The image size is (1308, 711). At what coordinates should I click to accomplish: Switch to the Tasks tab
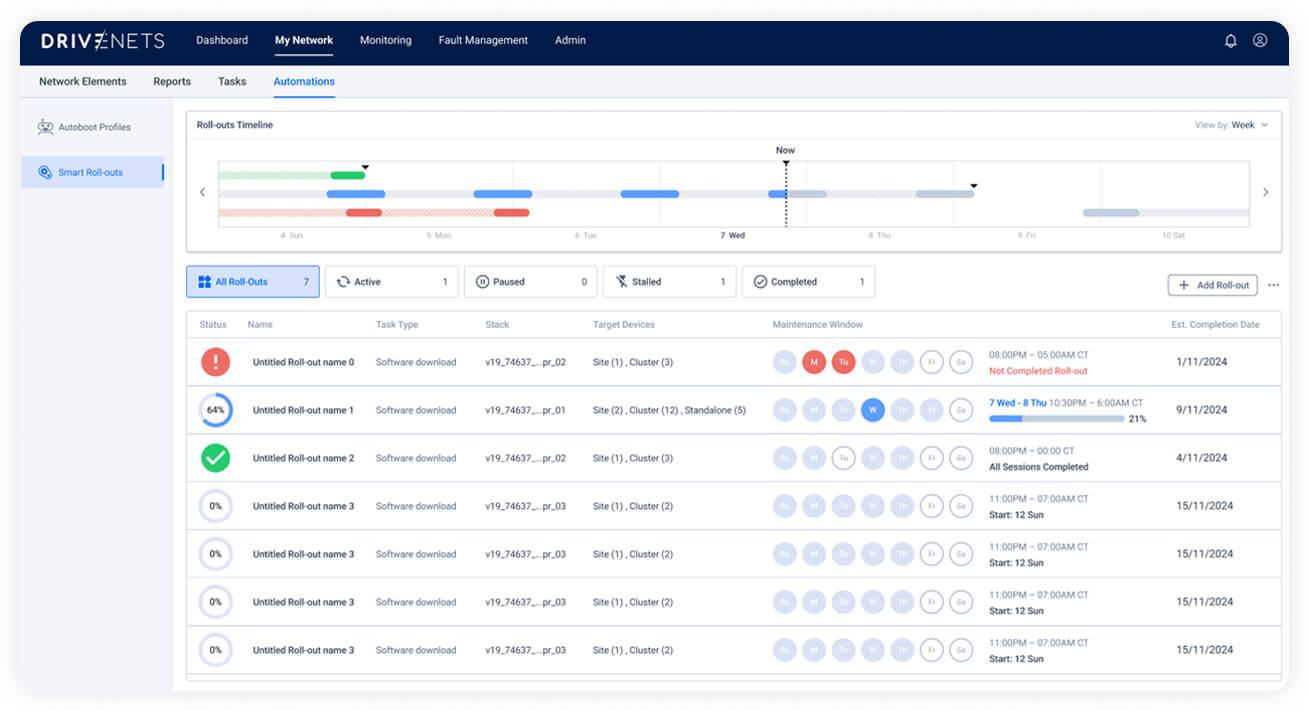click(232, 82)
